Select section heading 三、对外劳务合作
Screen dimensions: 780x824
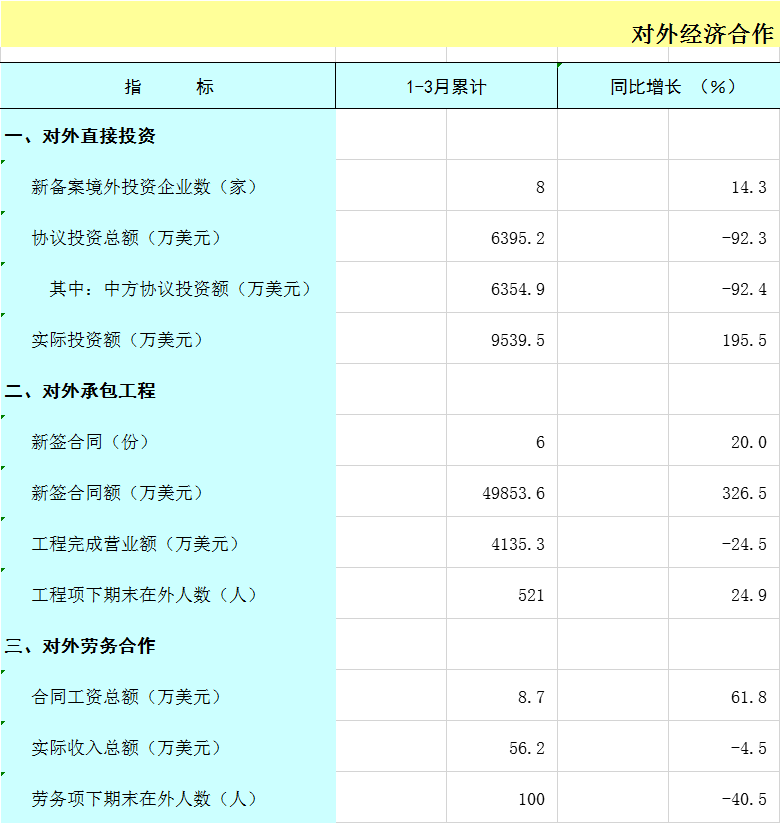click(x=80, y=646)
